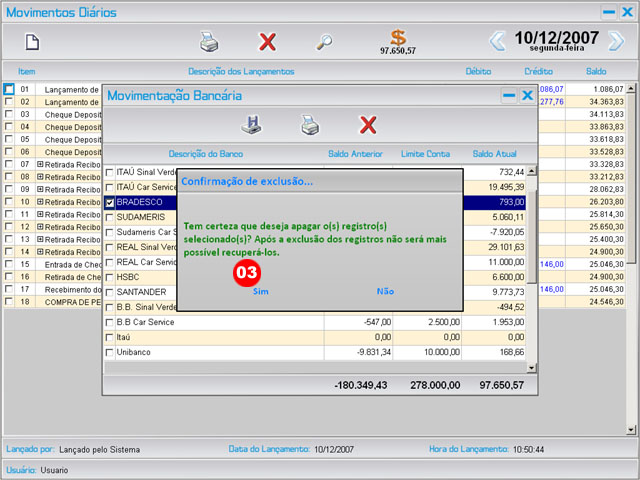Go to next day with right arrow
The width and height of the screenshot is (640, 480).
617,41
